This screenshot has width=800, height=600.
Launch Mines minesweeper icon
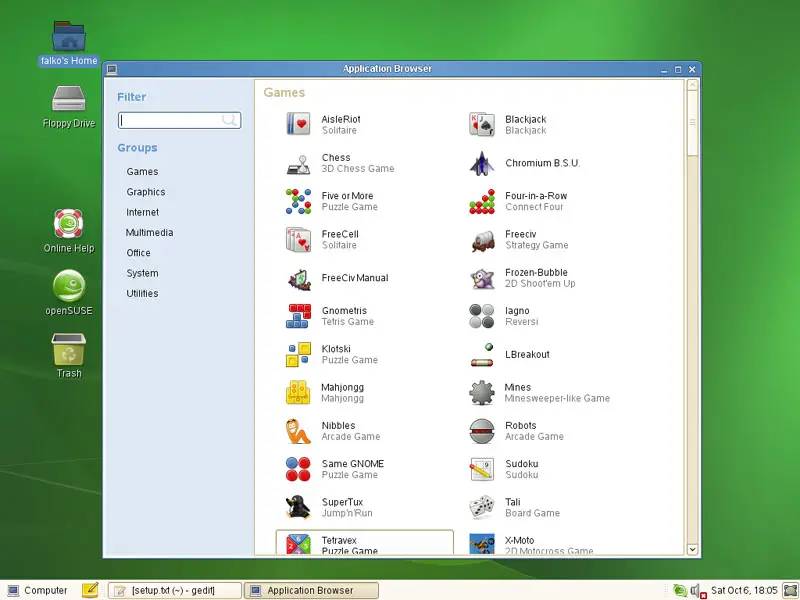pos(482,392)
